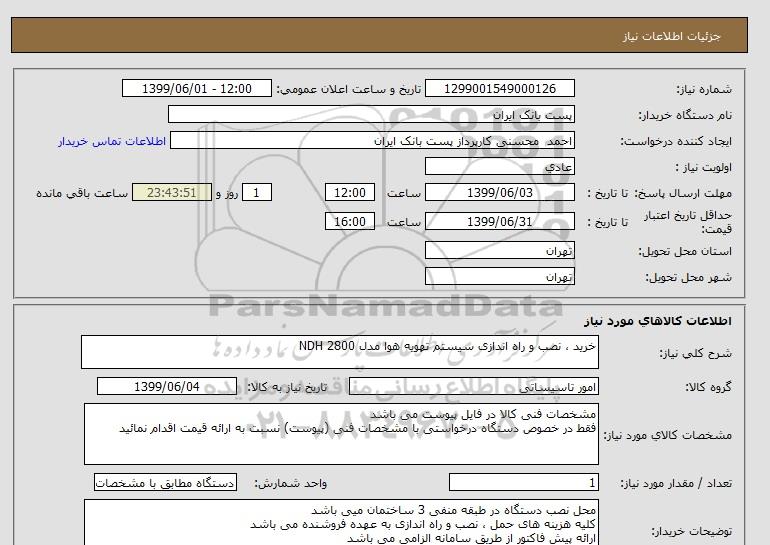The image size is (770, 545).
Task: Click delivery city field تهران
Action: pyautogui.click(x=499, y=276)
